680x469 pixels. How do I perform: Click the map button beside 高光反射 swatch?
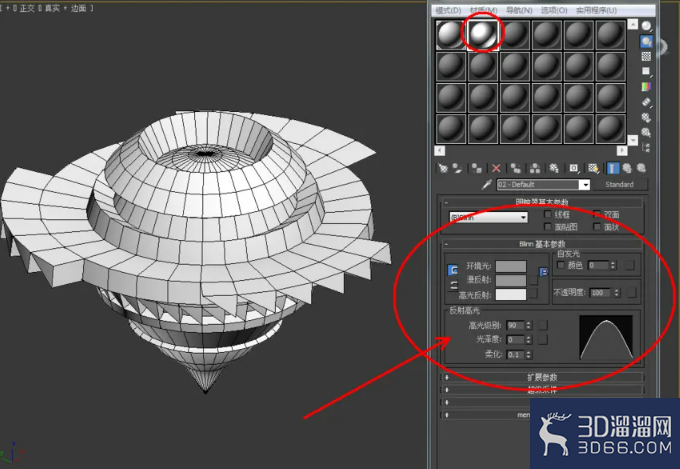pos(534,294)
